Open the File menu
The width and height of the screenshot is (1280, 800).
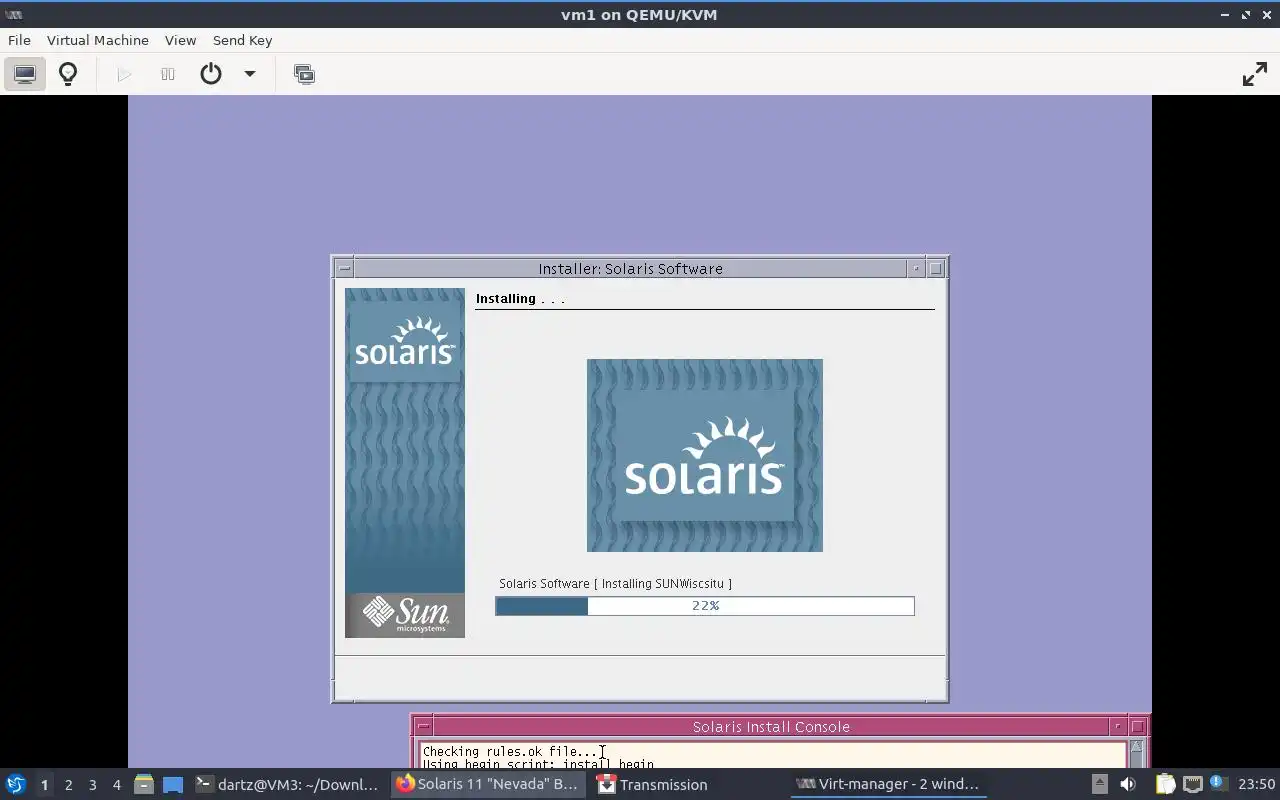19,40
